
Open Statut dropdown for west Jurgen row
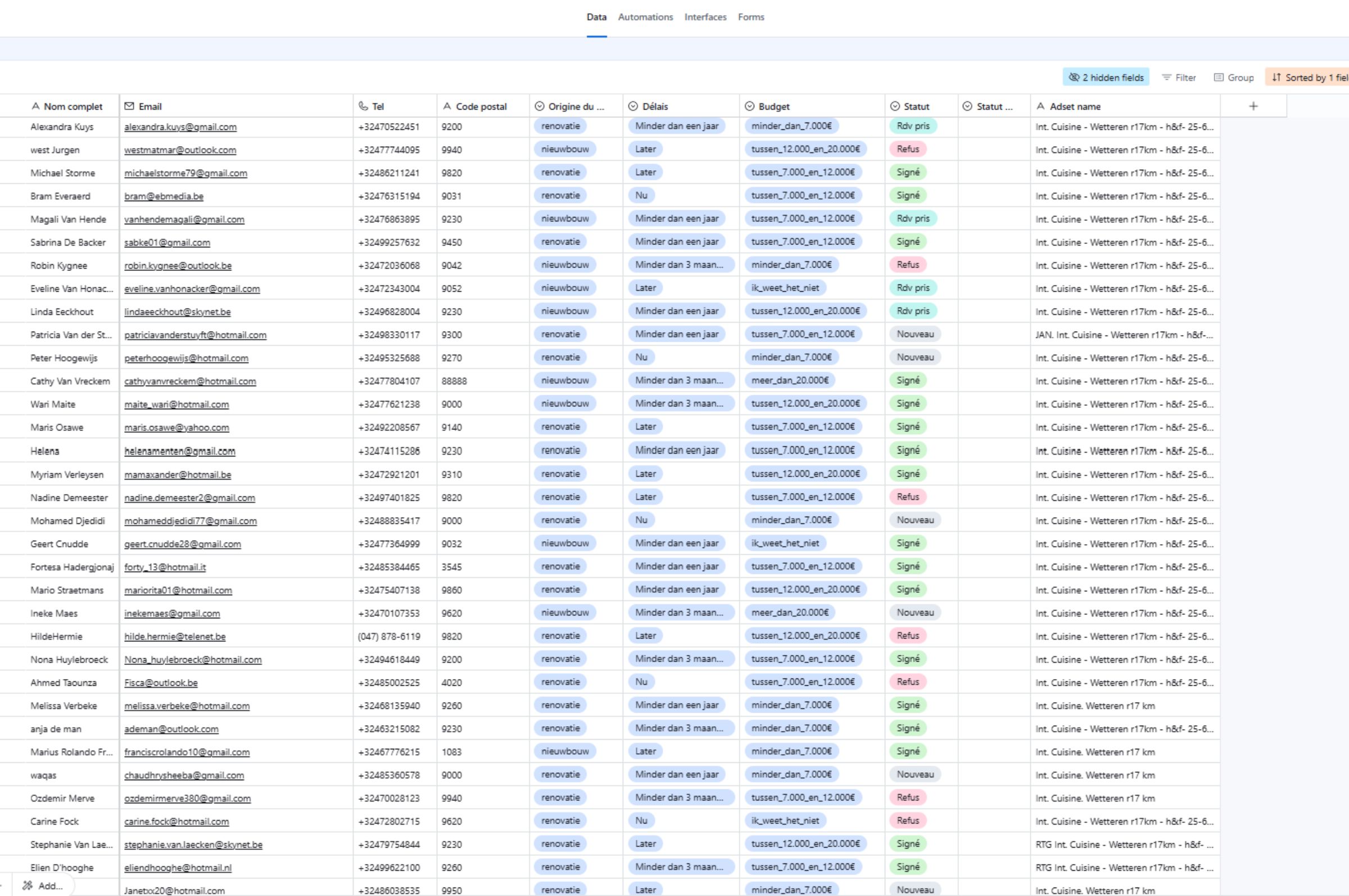click(907, 149)
